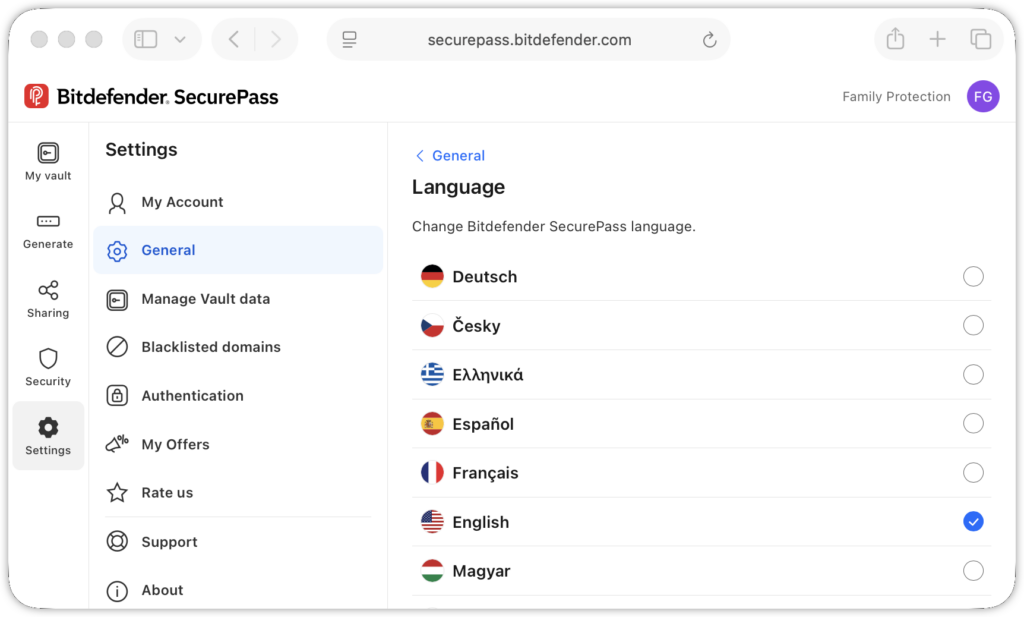
Task: Select the Magyar radio button
Action: tap(973, 571)
